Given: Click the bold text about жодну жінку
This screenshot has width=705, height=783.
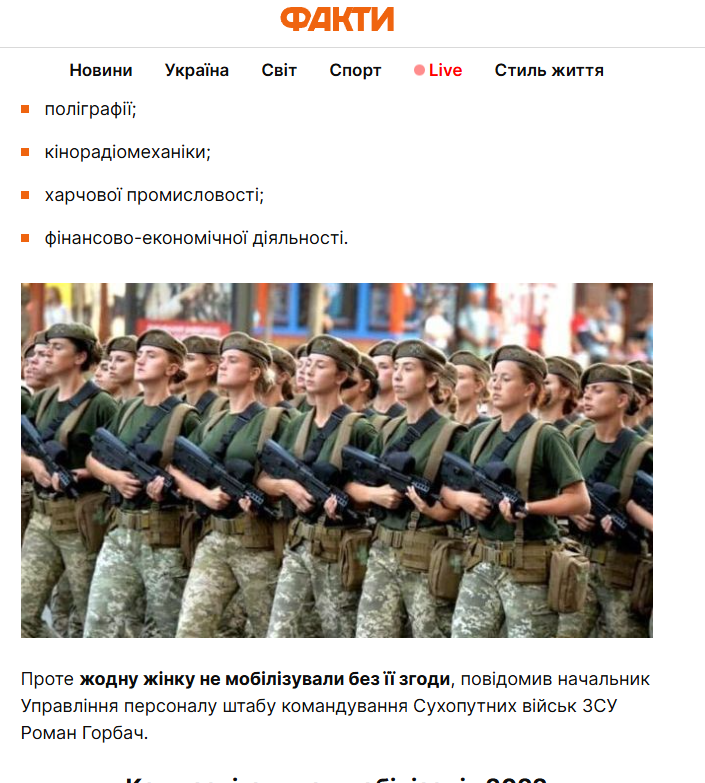Looking at the screenshot, I should click(x=265, y=679).
